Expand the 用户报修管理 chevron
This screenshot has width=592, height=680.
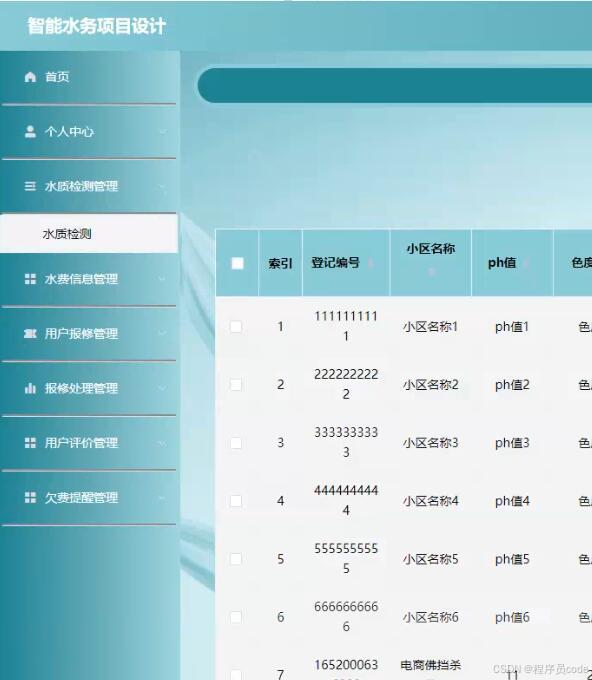[x=163, y=333]
